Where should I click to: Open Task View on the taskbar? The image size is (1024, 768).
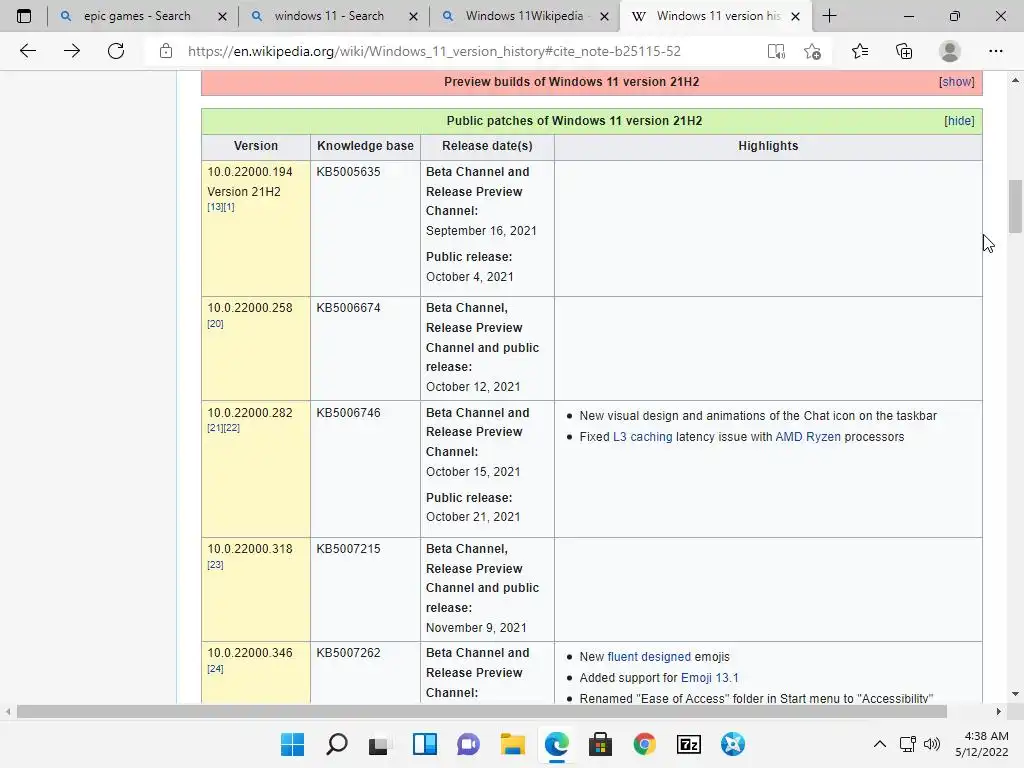click(x=379, y=744)
